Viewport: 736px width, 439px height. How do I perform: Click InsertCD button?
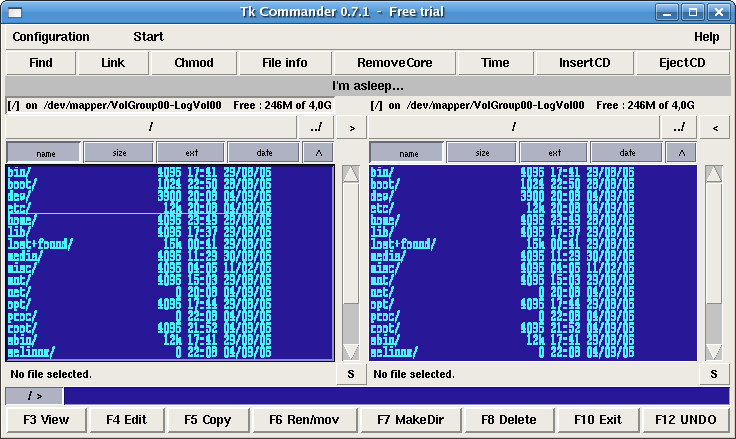click(x=585, y=63)
